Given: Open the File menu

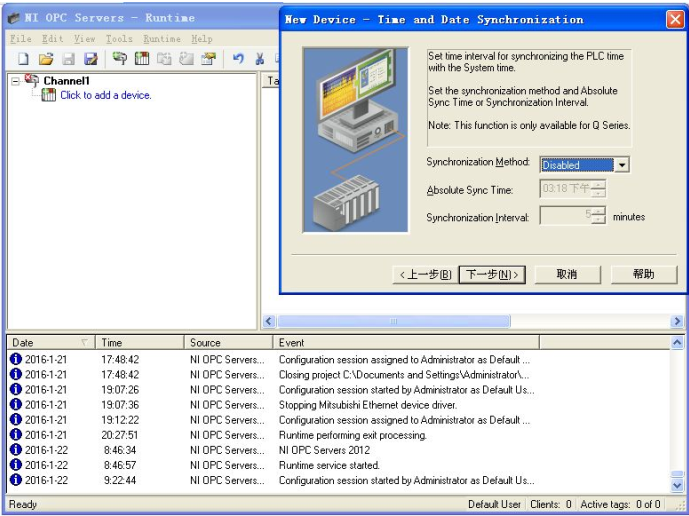Looking at the screenshot, I should pos(21,39).
